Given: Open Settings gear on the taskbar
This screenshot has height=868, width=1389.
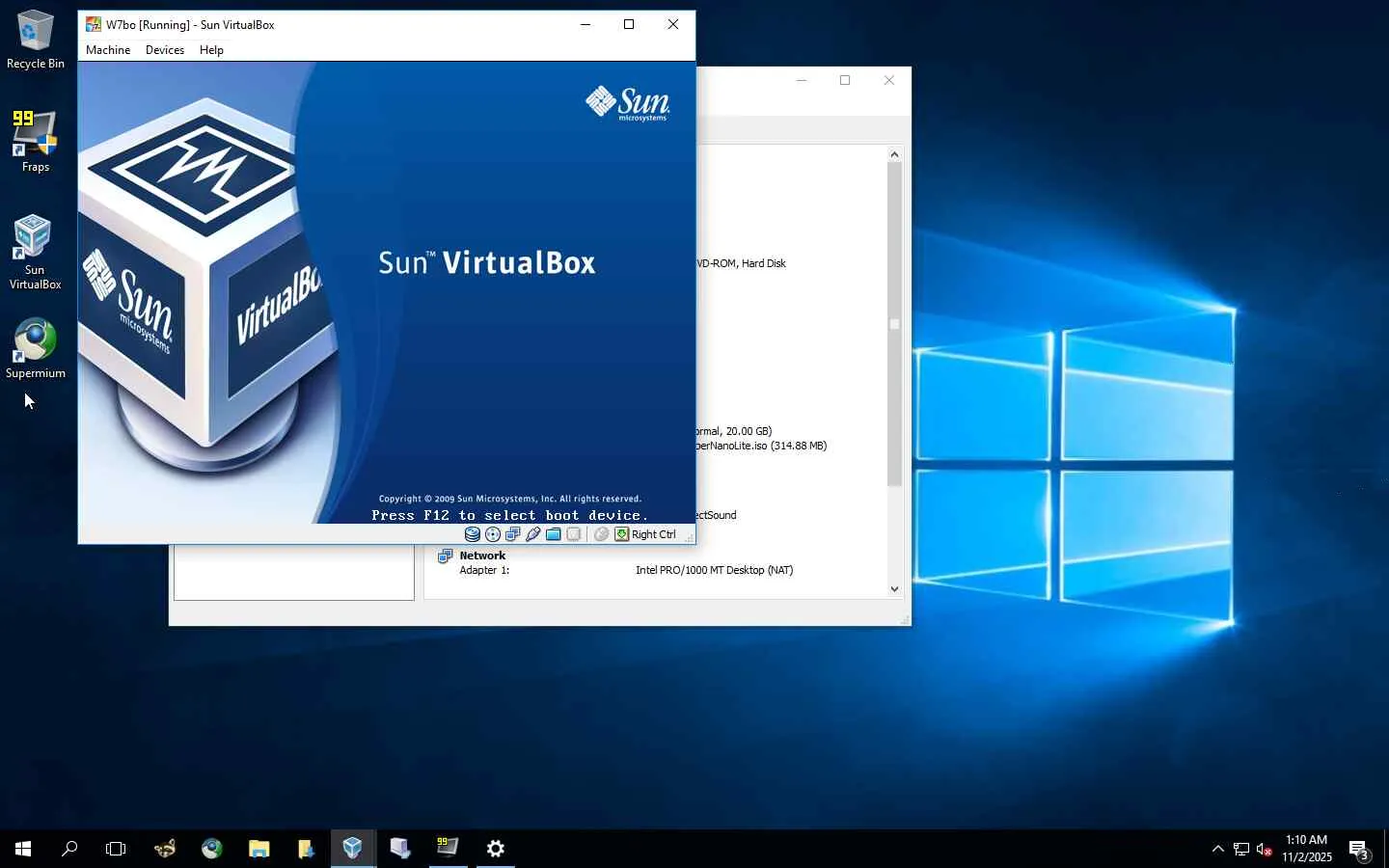Looking at the screenshot, I should [x=495, y=849].
